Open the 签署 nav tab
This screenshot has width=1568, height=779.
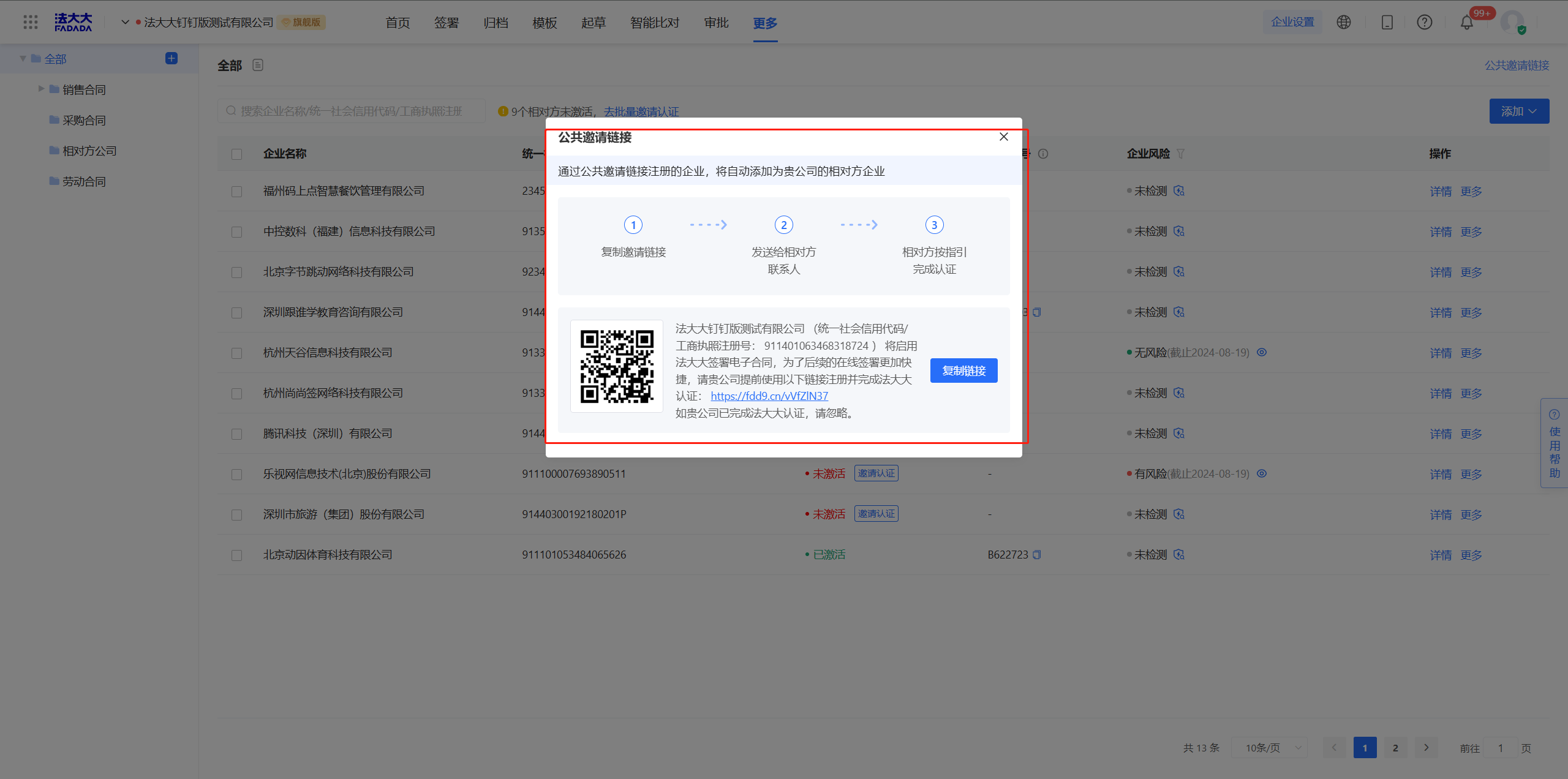pyautogui.click(x=447, y=23)
